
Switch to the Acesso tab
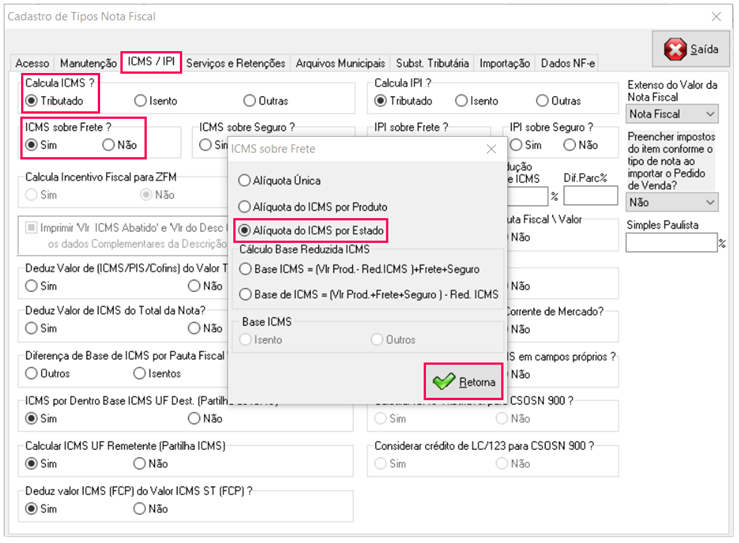coord(32,63)
